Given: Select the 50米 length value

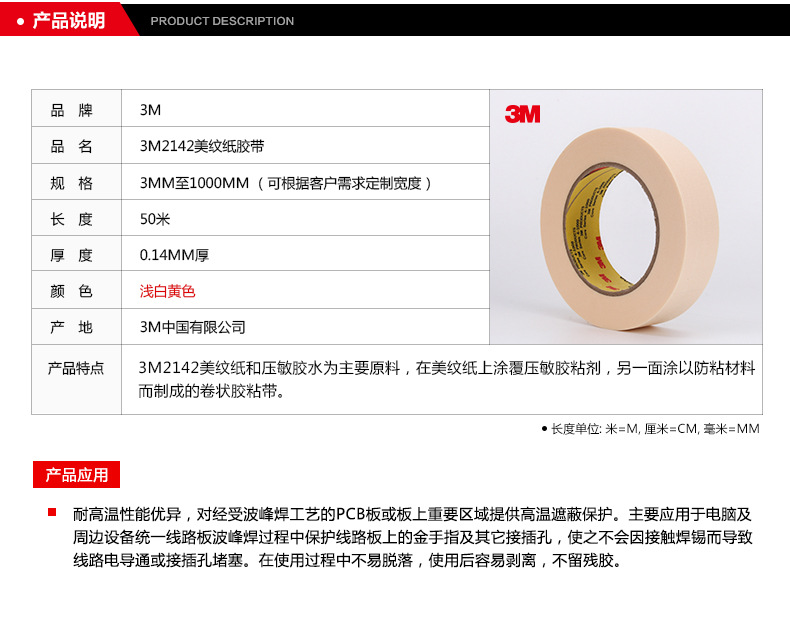Looking at the screenshot, I should 155,219.
